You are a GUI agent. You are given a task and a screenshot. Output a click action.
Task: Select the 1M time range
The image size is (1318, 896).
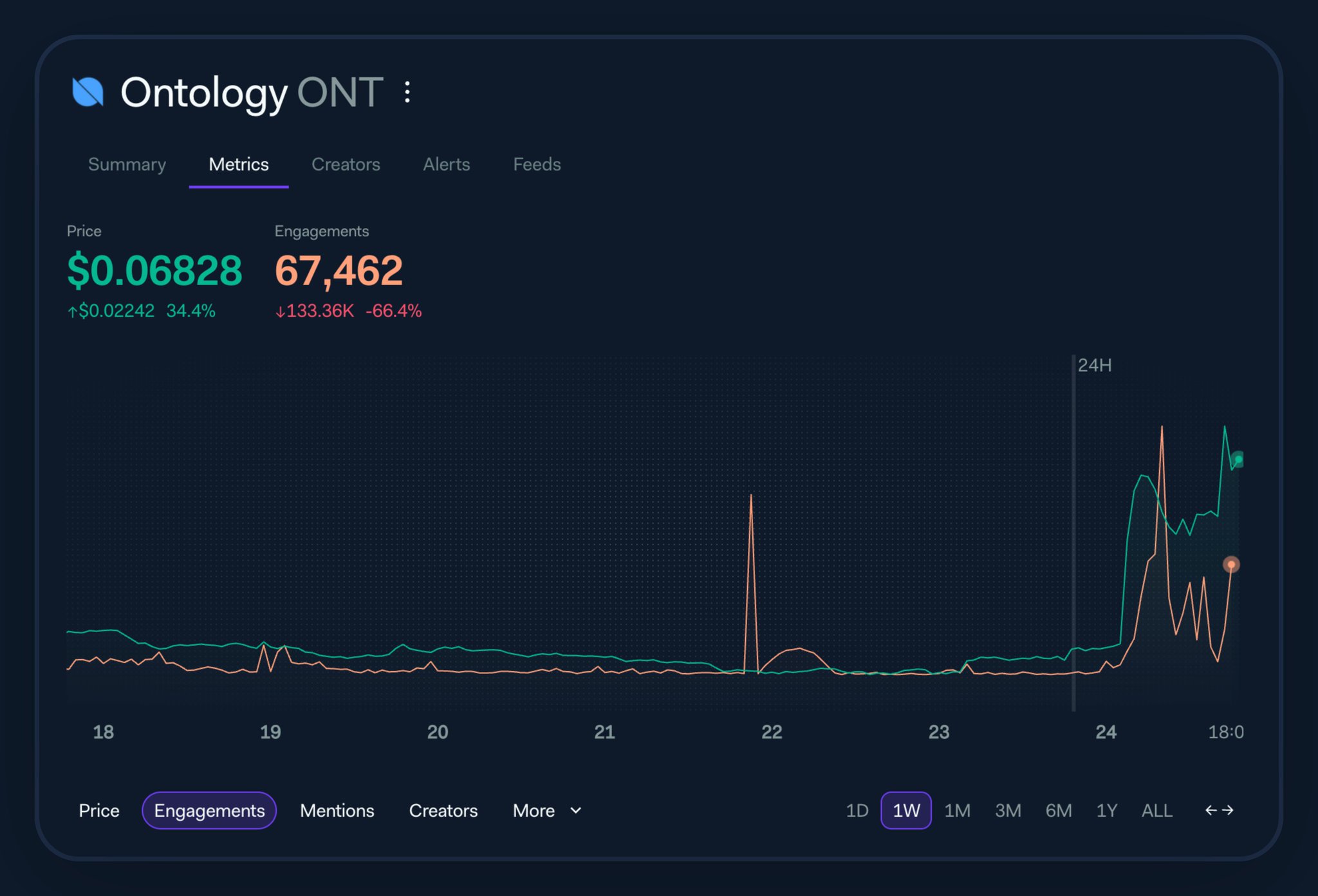[957, 810]
